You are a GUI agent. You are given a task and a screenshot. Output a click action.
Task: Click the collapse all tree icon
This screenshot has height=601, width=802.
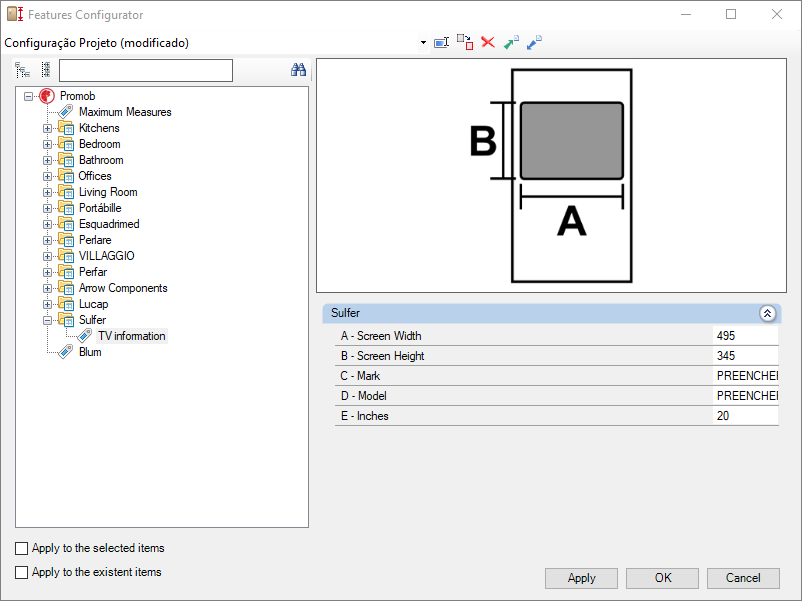pos(46,70)
